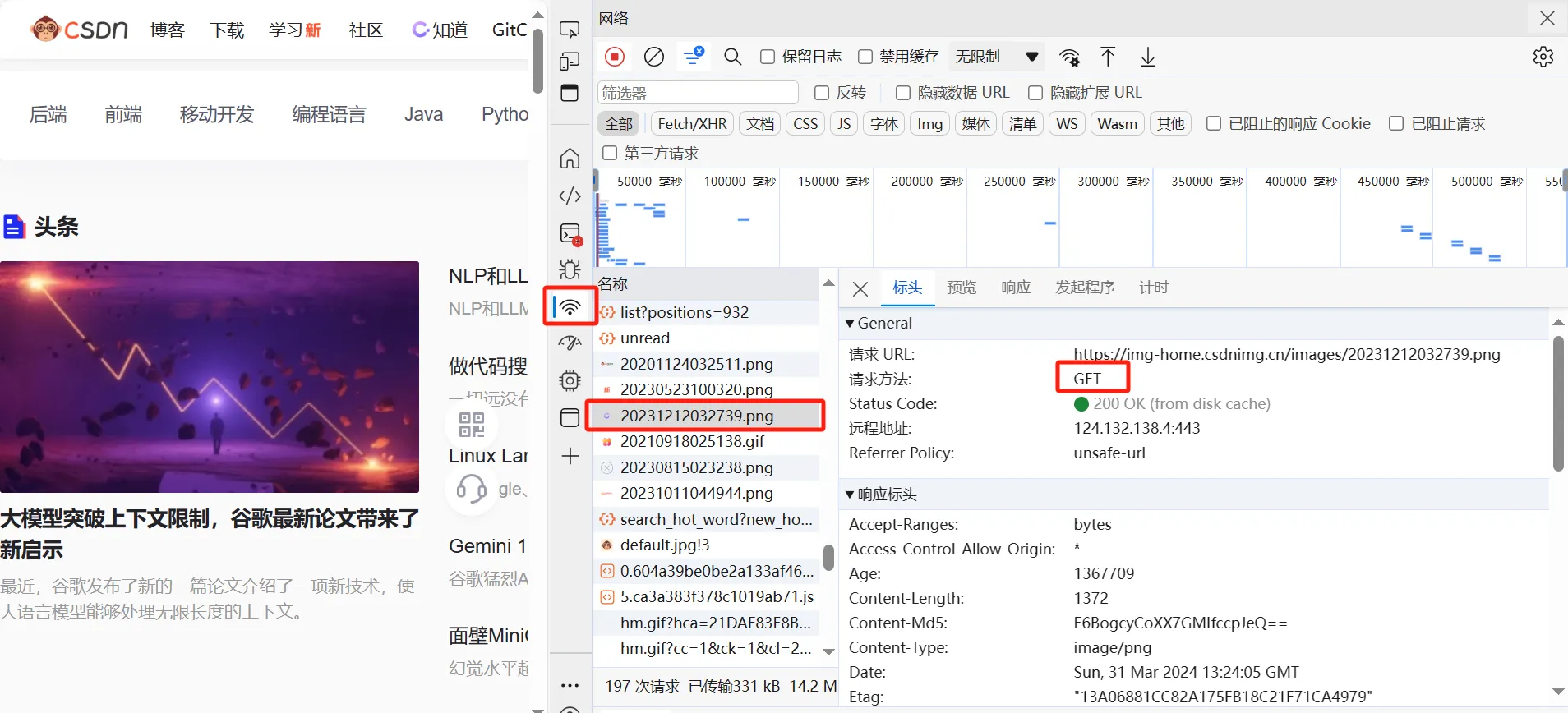Viewport: 1568px width, 713px height.
Task: Filter by JS requests
Action: 844,123
